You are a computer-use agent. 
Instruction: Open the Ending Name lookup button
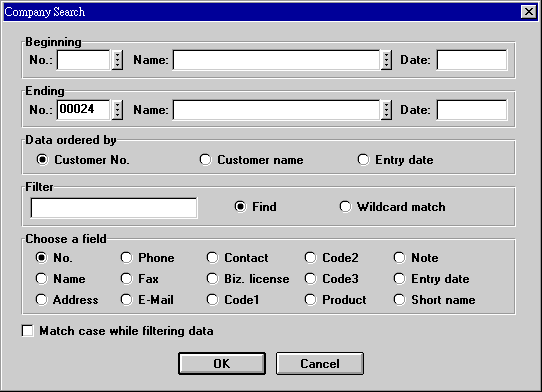point(386,110)
